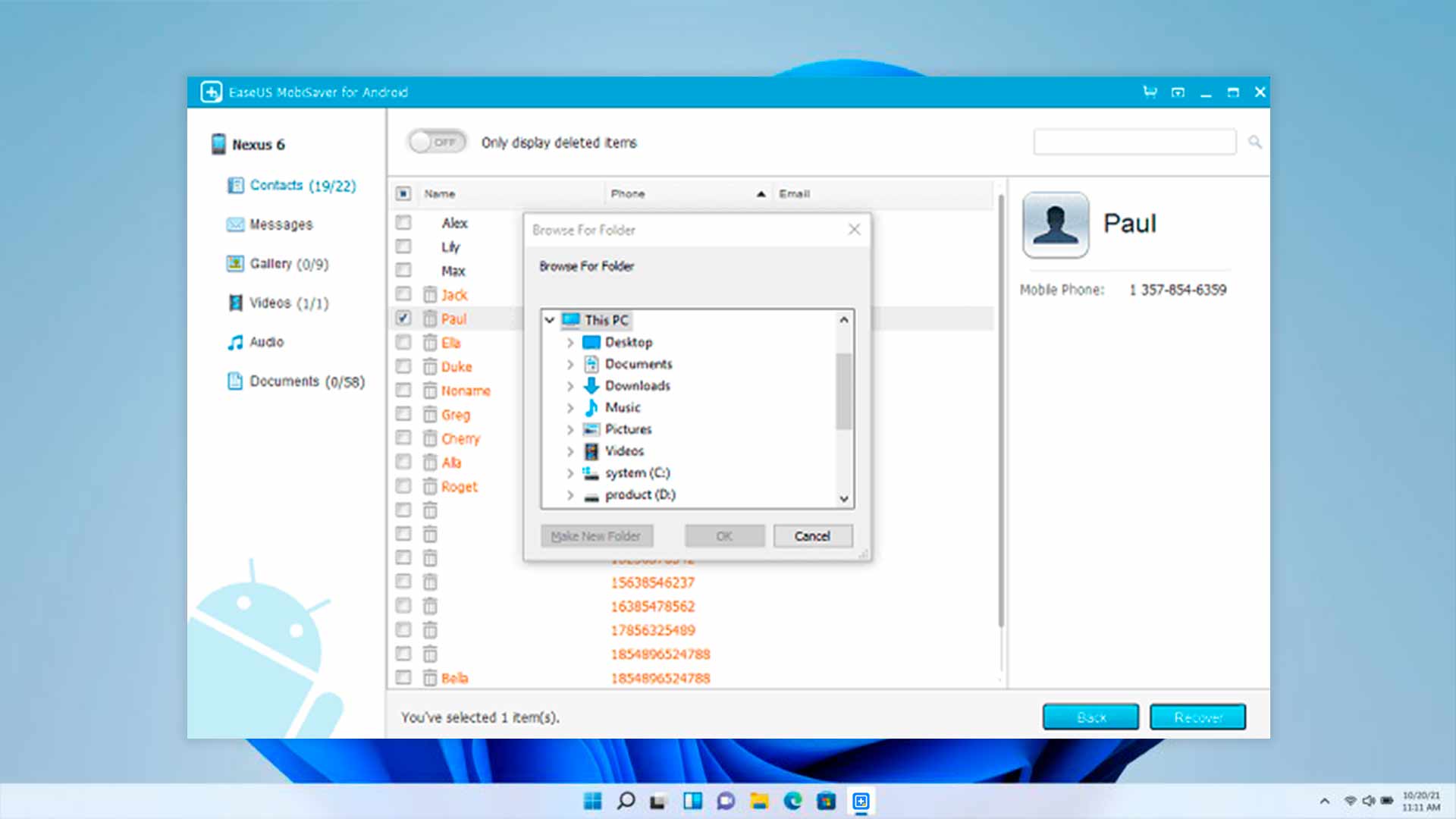Image resolution: width=1456 pixels, height=819 pixels.
Task: Click the search input field
Action: (x=1134, y=142)
